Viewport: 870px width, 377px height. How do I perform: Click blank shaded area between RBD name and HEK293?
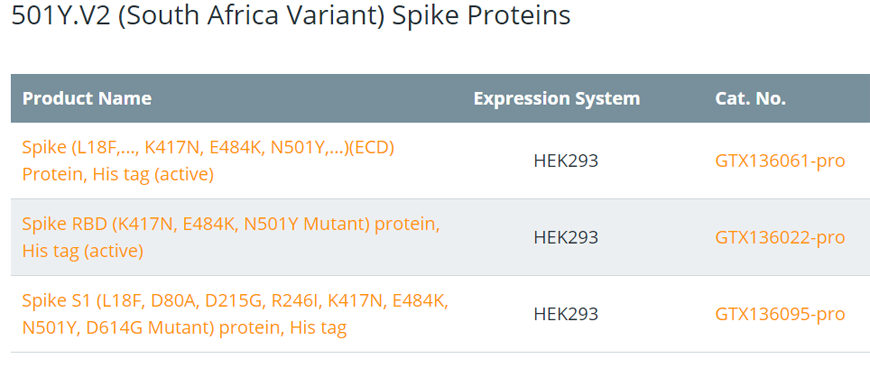485,238
